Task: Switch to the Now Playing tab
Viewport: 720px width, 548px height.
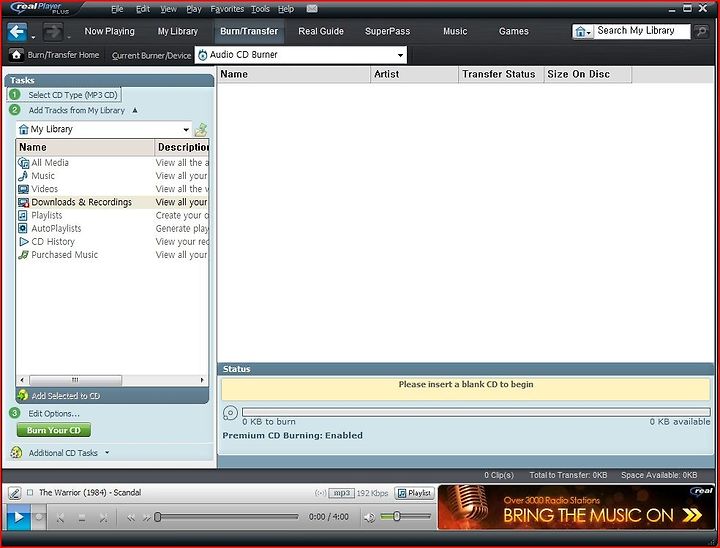Action: coord(109,31)
